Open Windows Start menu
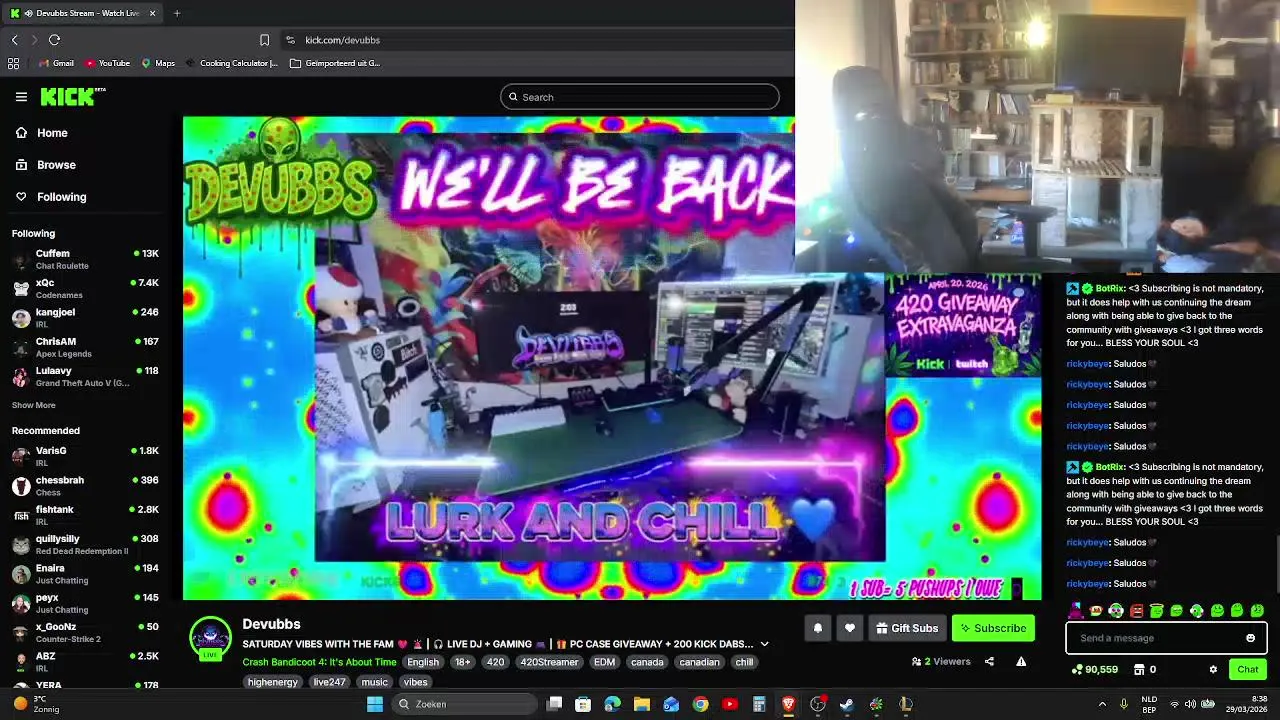 pyautogui.click(x=375, y=704)
